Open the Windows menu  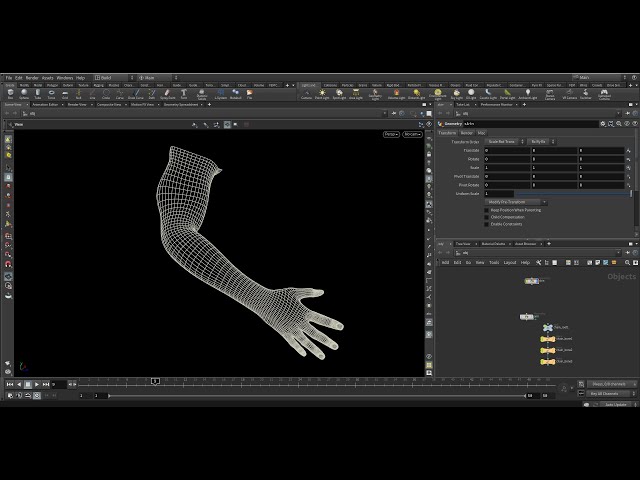(x=64, y=78)
